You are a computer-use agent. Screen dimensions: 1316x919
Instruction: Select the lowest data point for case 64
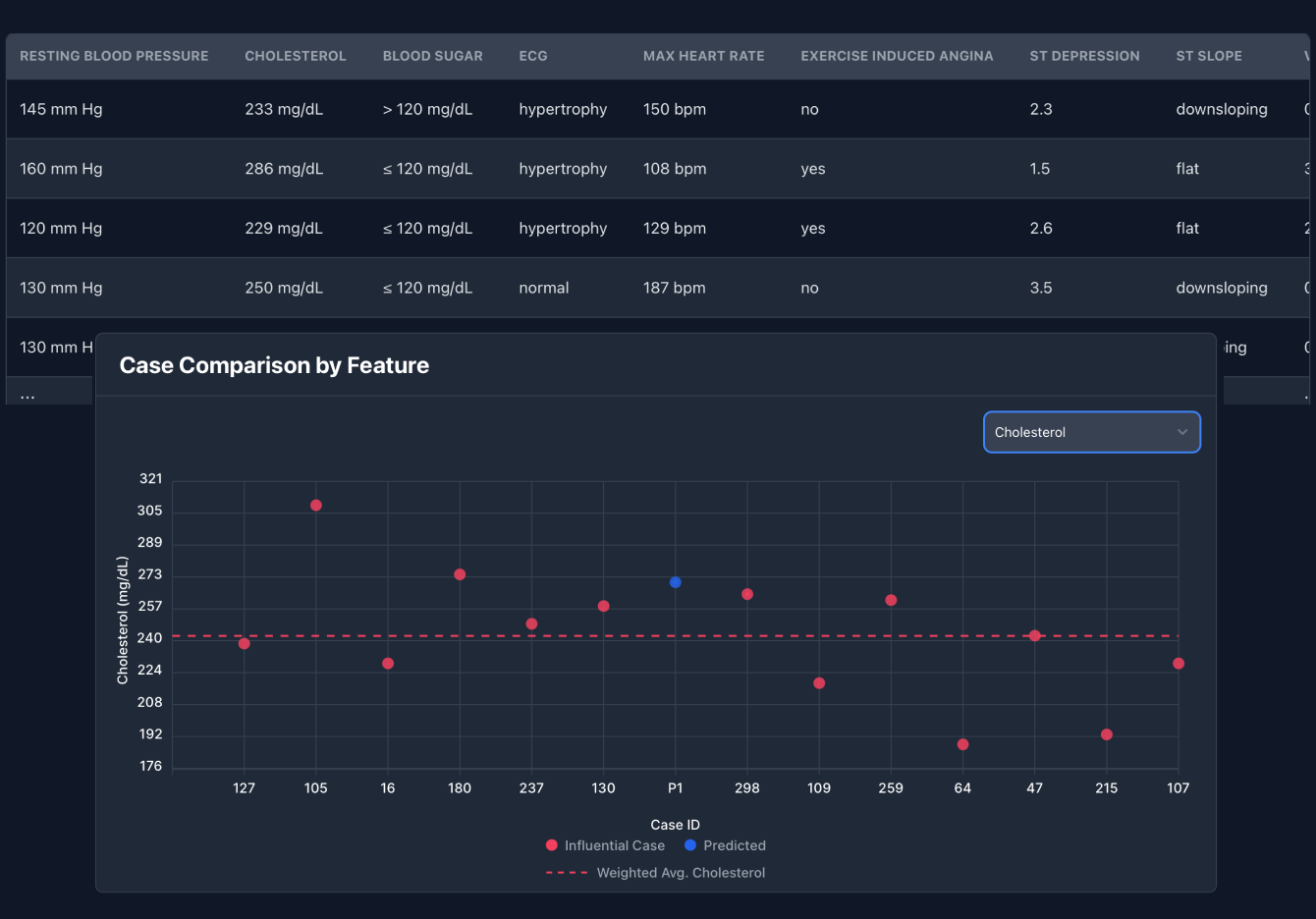point(962,745)
